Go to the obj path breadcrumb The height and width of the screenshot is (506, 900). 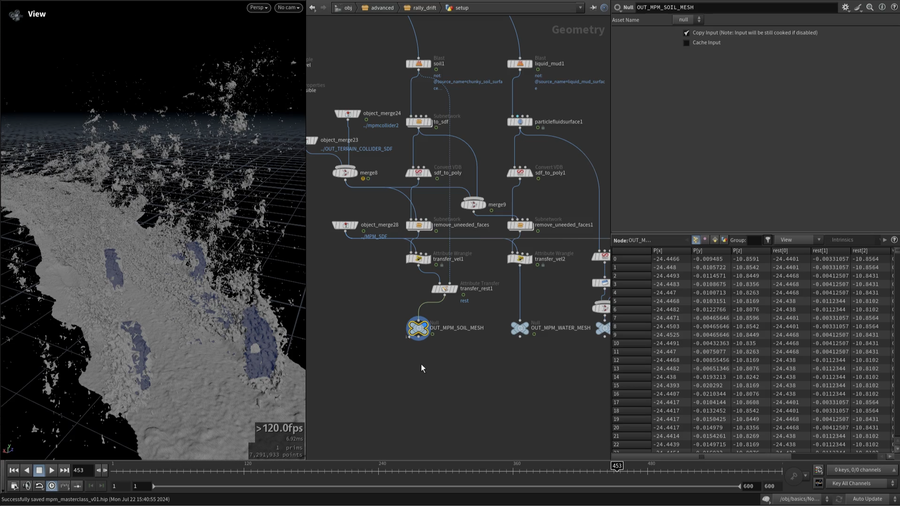pos(344,8)
